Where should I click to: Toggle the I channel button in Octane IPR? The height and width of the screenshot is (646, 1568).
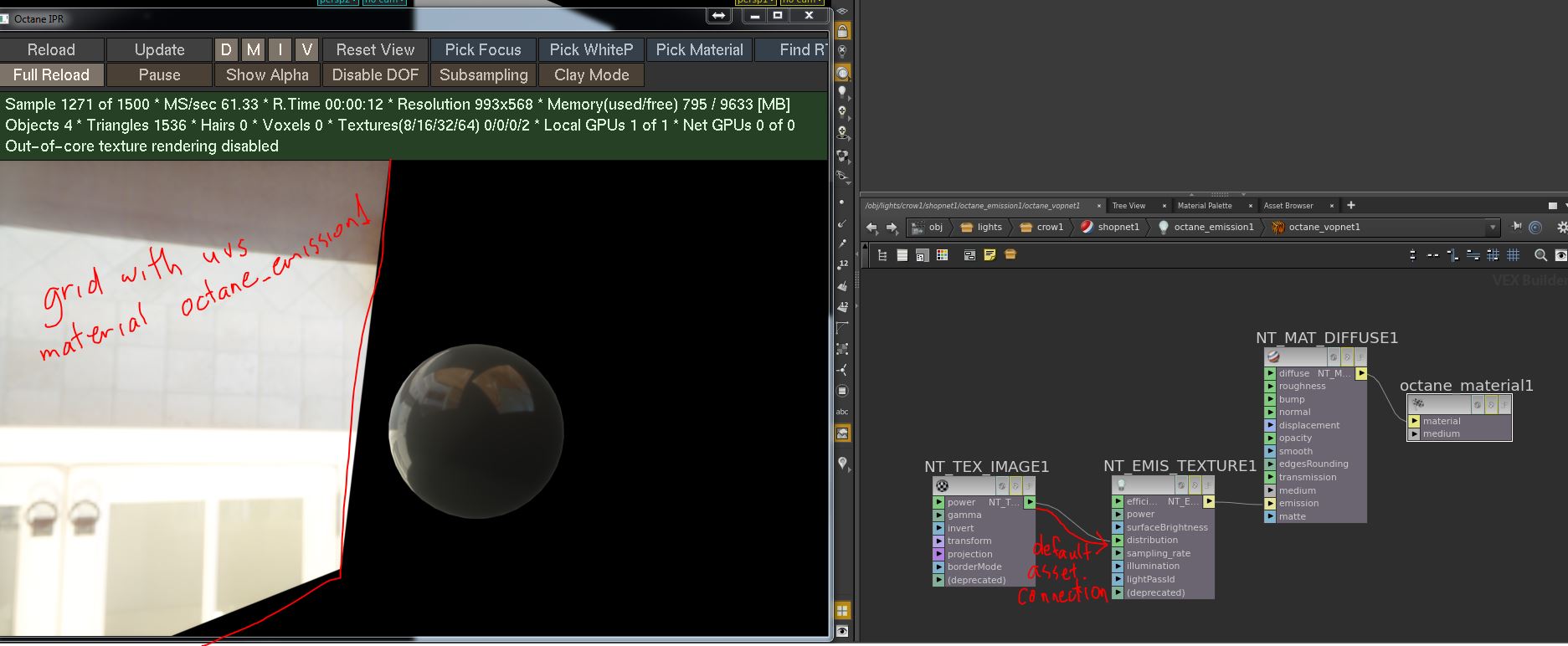[280, 50]
